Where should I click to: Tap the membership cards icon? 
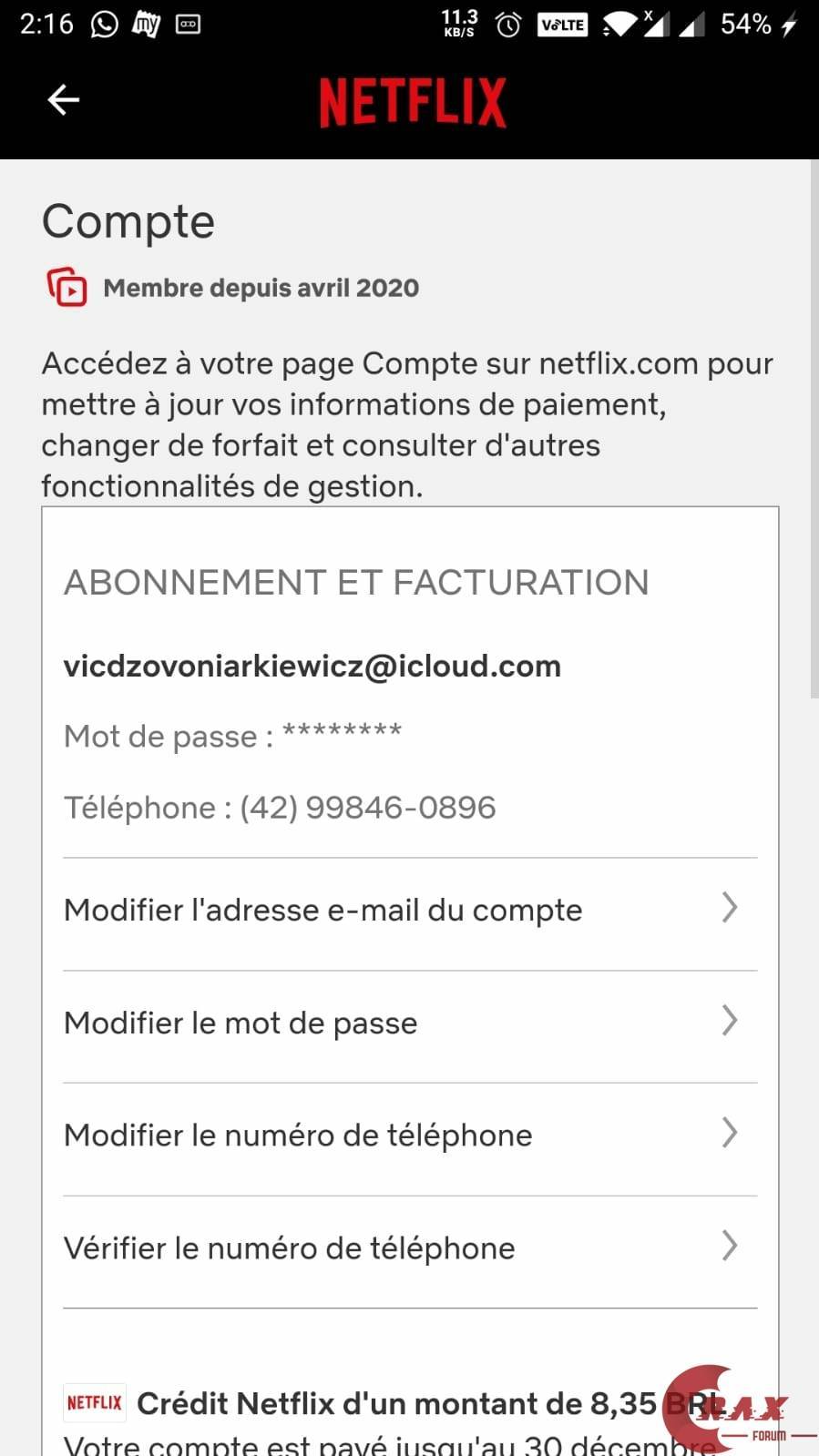tap(67, 288)
